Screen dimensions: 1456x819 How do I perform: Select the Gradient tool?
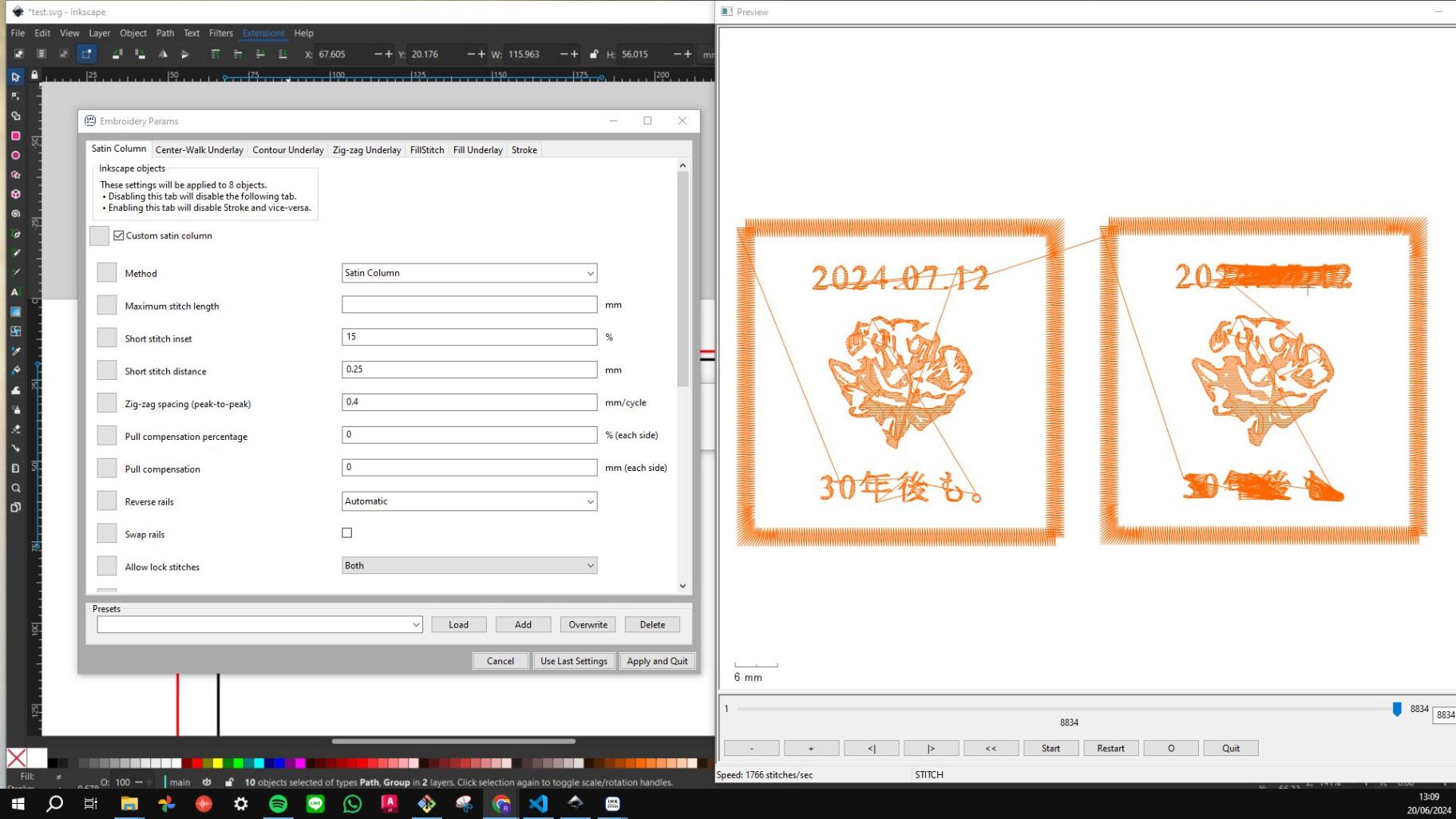coord(15,312)
